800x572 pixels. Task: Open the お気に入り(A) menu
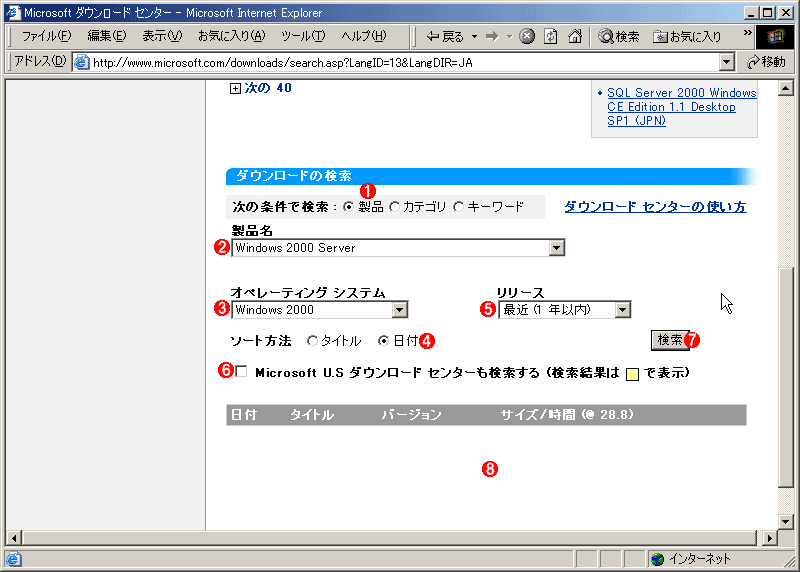[232, 36]
